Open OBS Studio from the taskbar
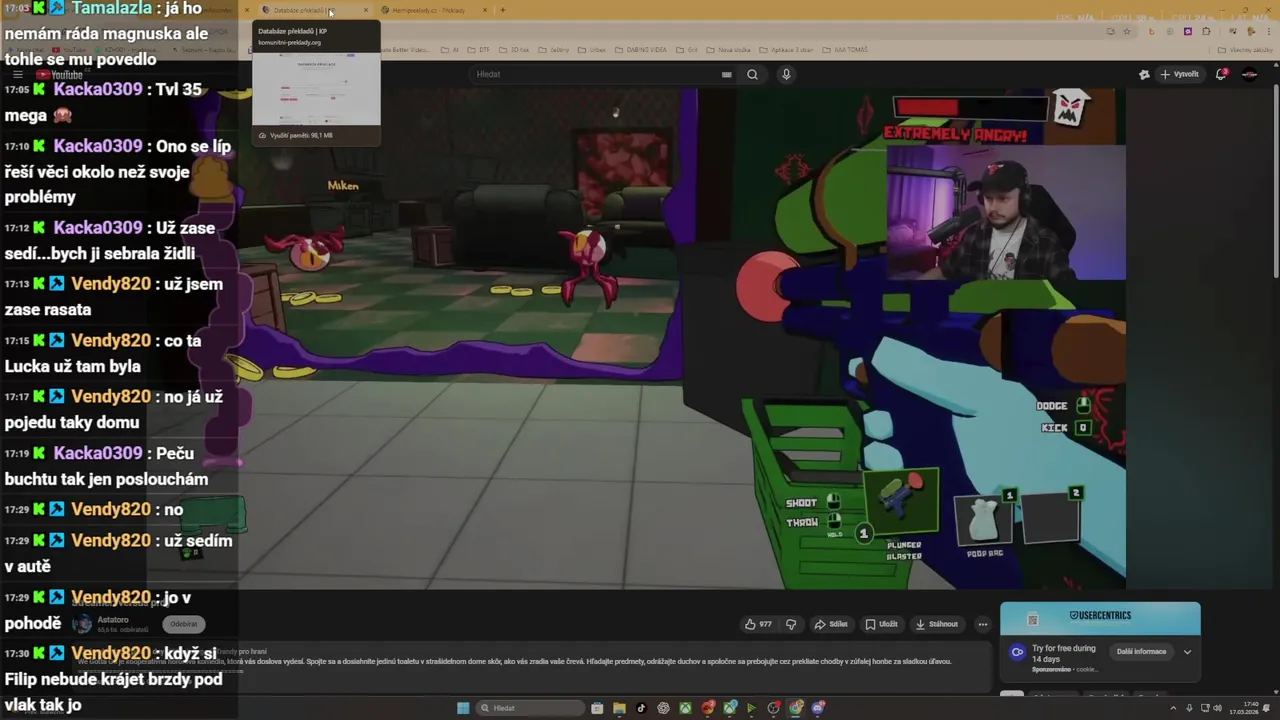This screenshot has width=1280, height=720. click(774, 708)
